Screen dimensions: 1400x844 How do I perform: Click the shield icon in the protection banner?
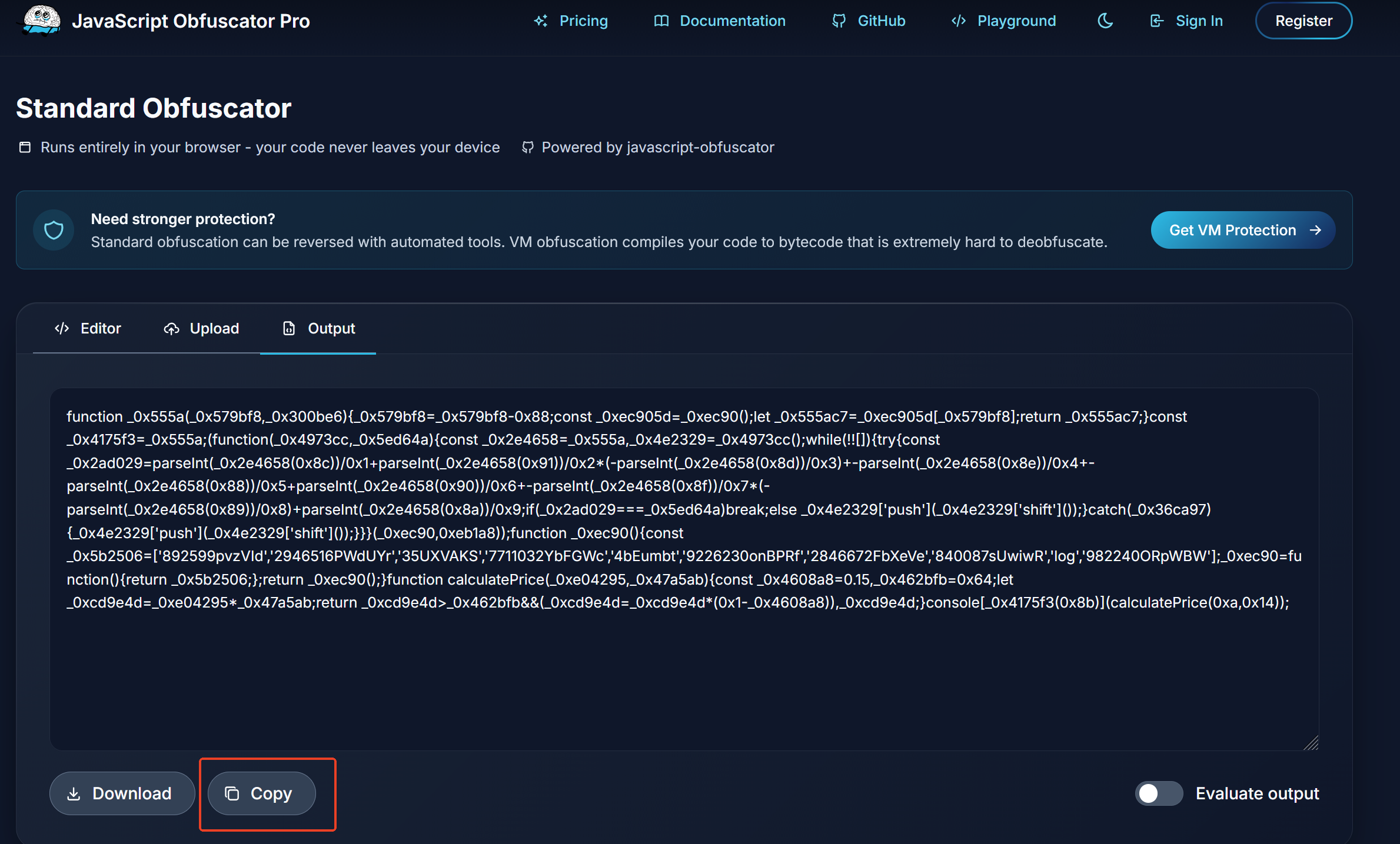click(54, 230)
